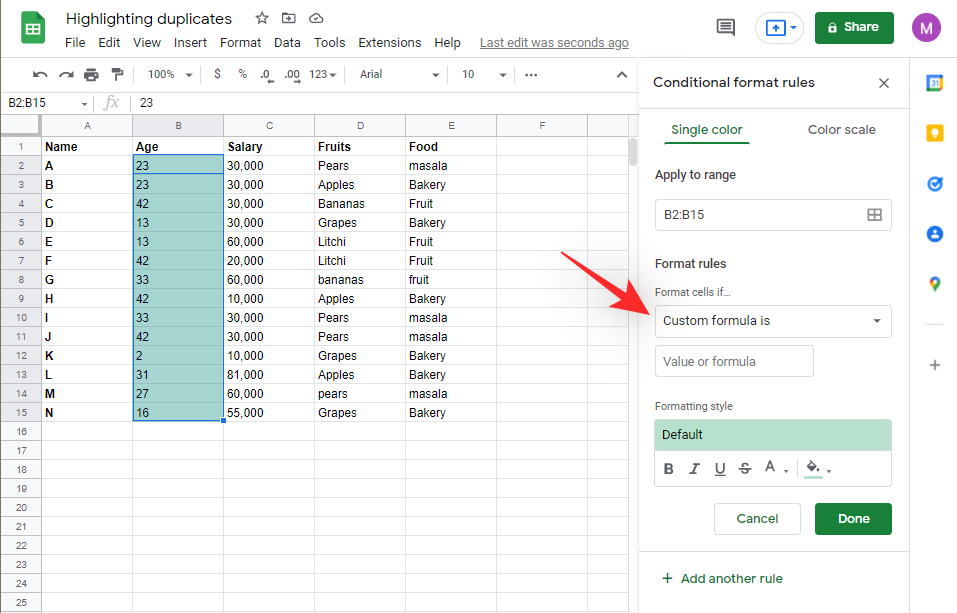Undo the last action
Image resolution: width=957 pixels, height=613 pixels.
[x=40, y=74]
